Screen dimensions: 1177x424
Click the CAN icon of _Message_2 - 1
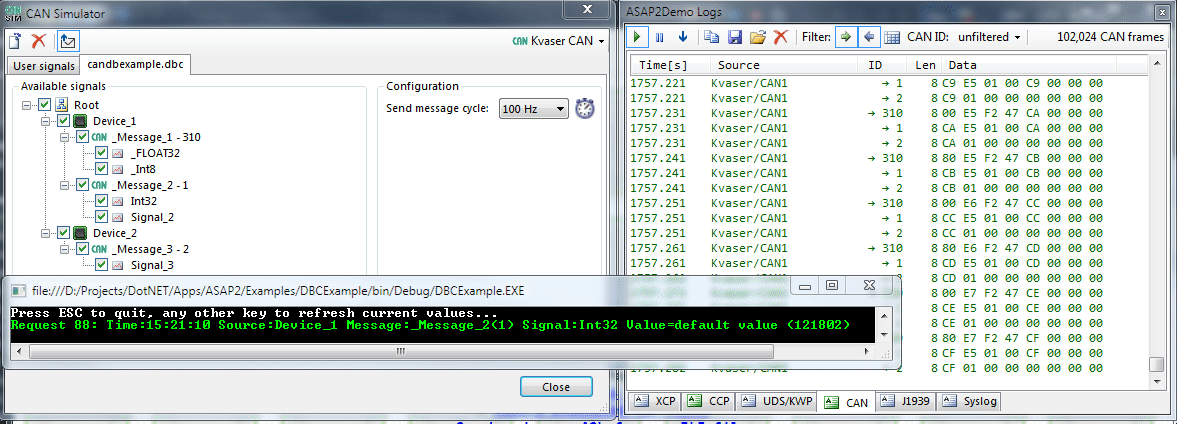pos(99,185)
